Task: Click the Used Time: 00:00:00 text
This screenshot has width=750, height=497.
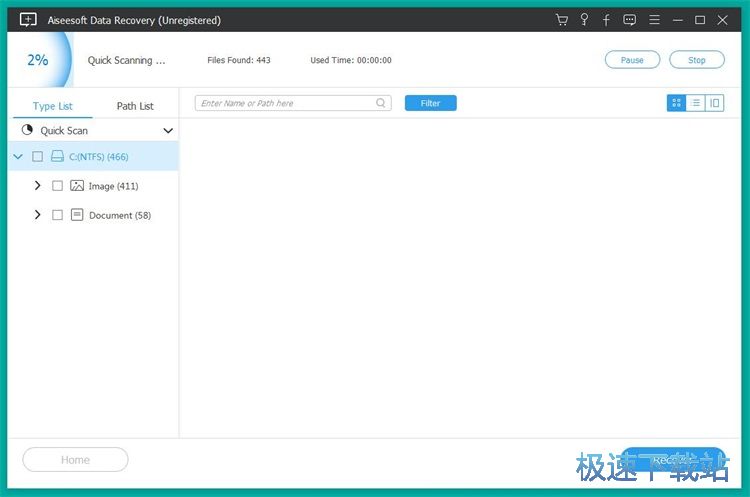Action: (351, 60)
